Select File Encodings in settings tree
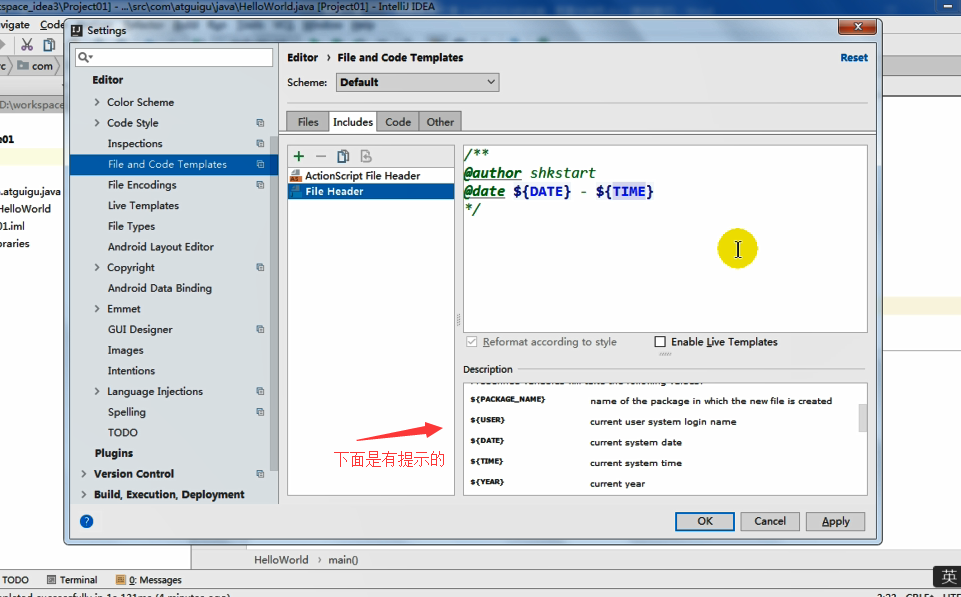Image resolution: width=961 pixels, height=597 pixels. point(142,185)
